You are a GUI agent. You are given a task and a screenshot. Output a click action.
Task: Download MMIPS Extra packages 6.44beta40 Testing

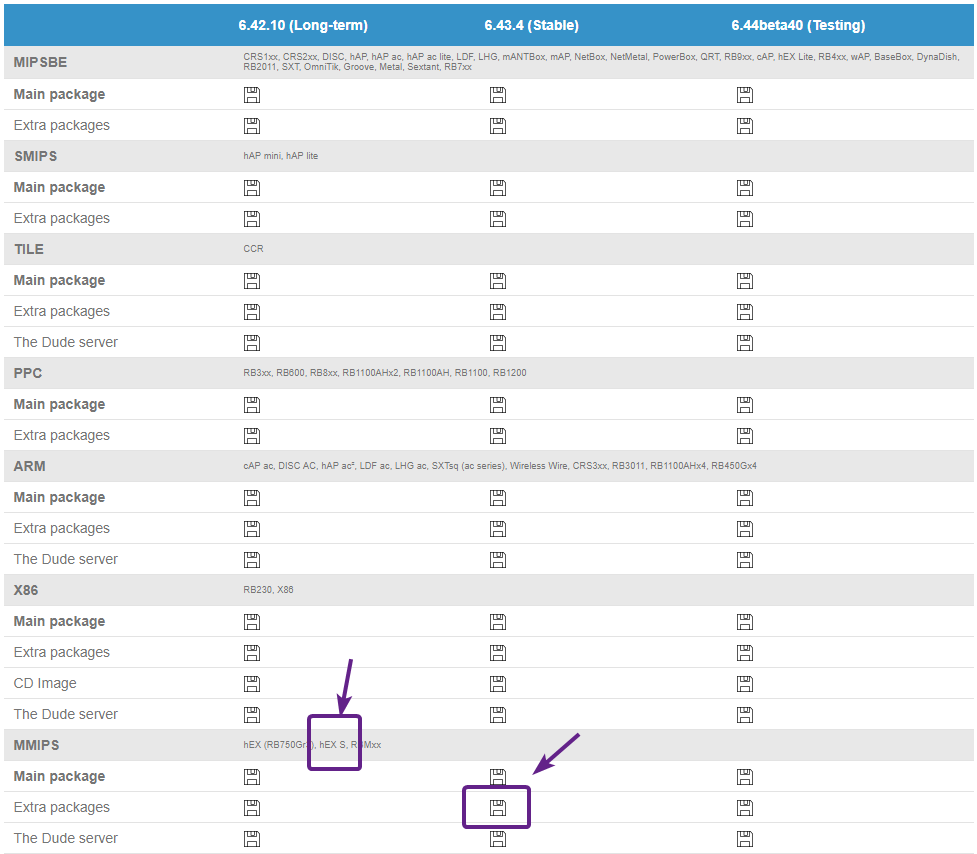[745, 808]
